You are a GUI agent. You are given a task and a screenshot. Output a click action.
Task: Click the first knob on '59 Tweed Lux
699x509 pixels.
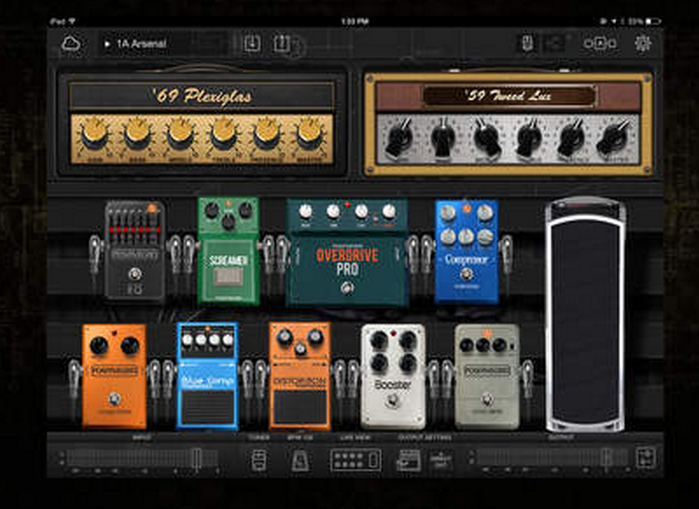pos(400,137)
